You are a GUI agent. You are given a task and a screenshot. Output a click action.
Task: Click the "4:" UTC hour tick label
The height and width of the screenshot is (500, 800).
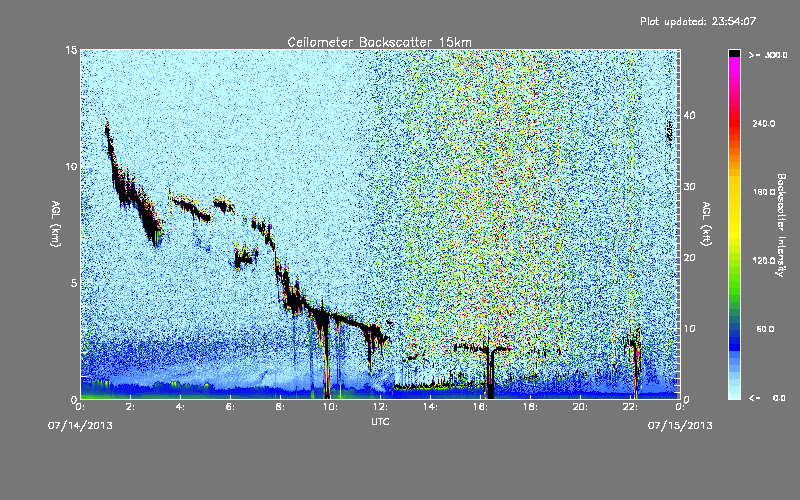point(180,407)
